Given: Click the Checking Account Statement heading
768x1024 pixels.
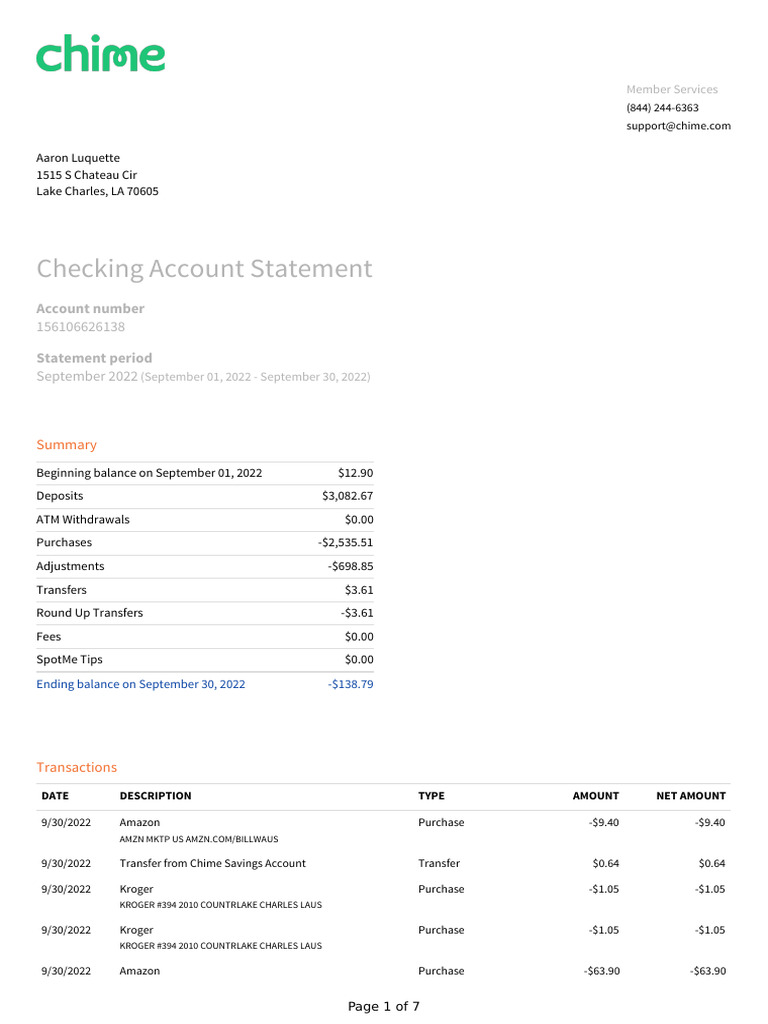Looking at the screenshot, I should tap(204, 269).
